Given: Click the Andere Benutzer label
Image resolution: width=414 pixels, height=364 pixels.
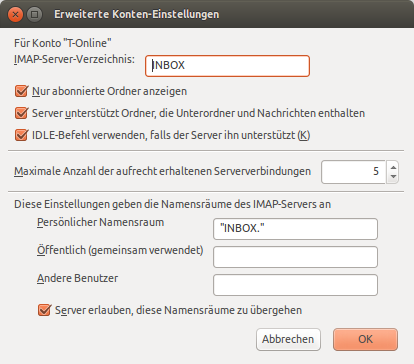Looking at the screenshot, I should pyautogui.click(x=77, y=278).
